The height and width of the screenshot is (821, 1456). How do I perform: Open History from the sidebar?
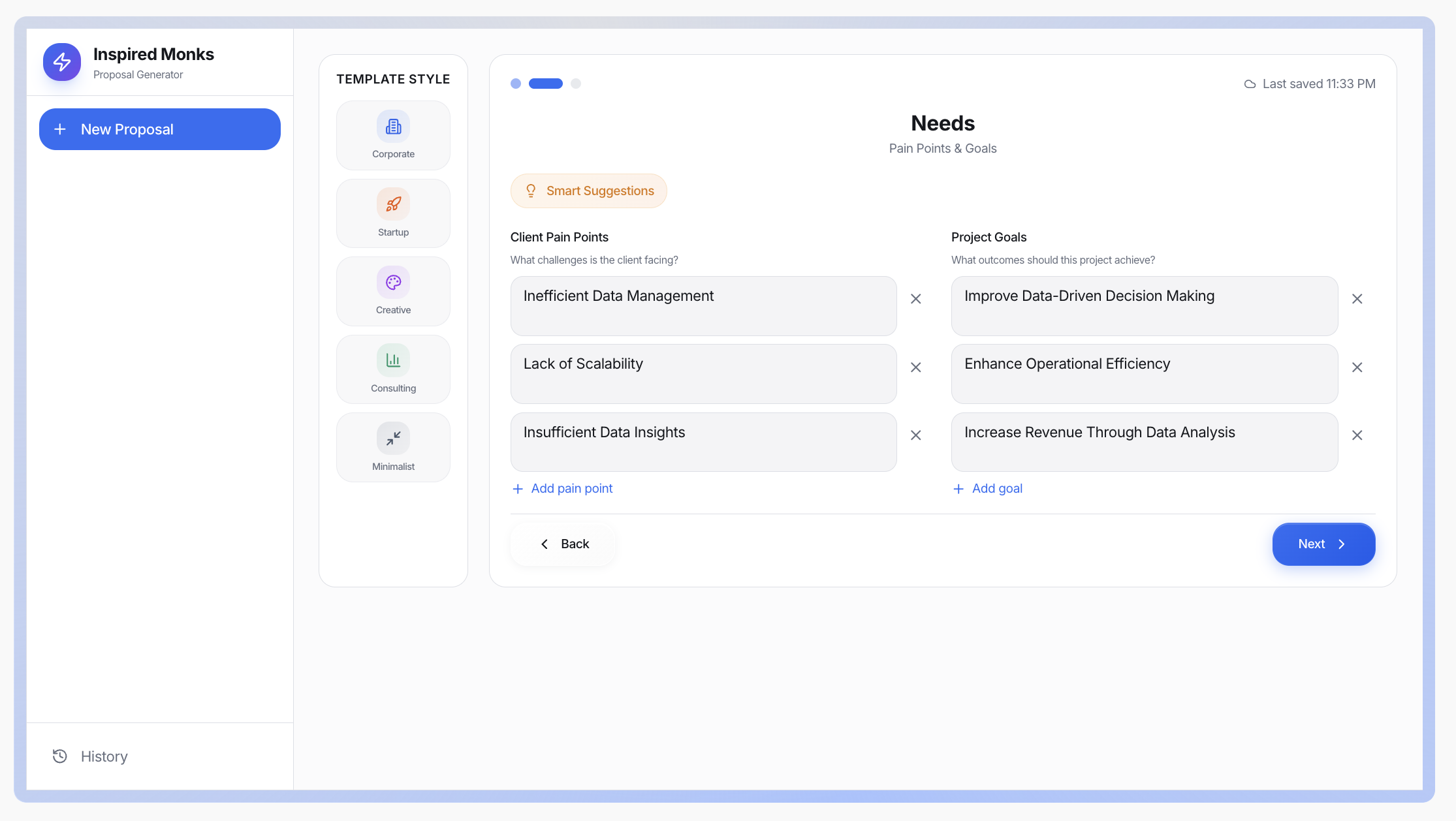pos(91,756)
